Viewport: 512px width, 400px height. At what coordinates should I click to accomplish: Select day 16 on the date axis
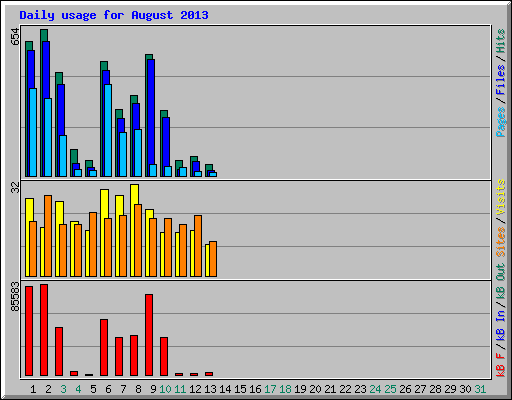point(255,389)
